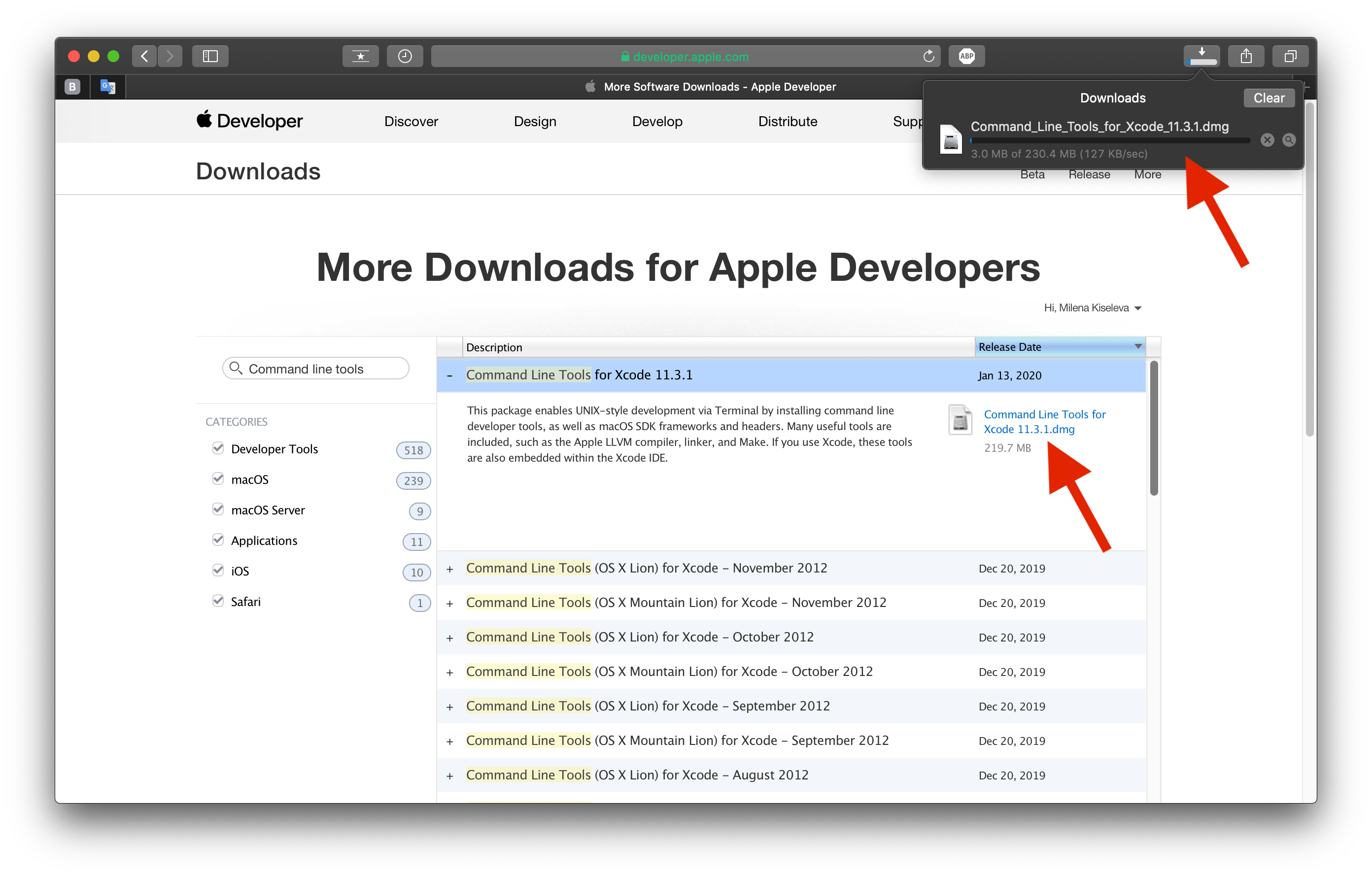1372x876 pixels.
Task: Open the Design menu
Action: pyautogui.click(x=535, y=121)
